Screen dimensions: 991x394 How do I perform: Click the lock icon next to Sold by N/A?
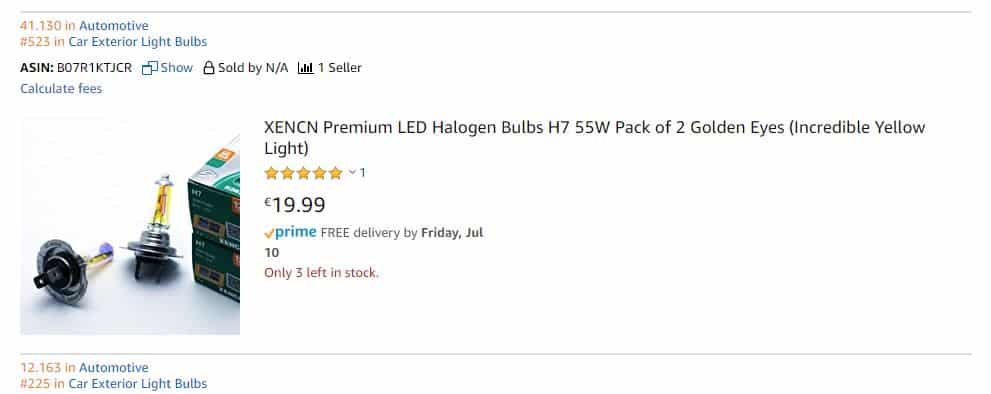pyautogui.click(x=209, y=68)
